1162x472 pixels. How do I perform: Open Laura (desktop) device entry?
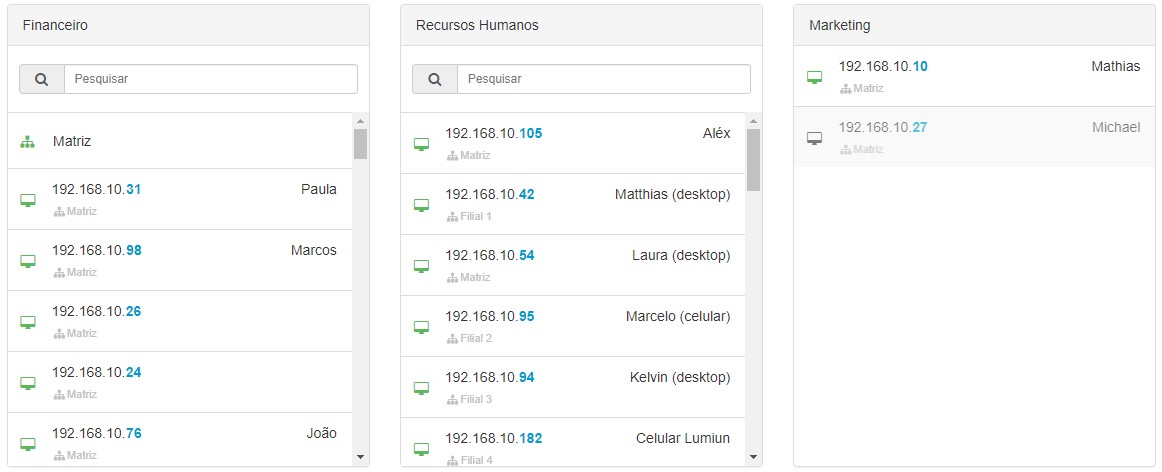pyautogui.click(x=573, y=265)
